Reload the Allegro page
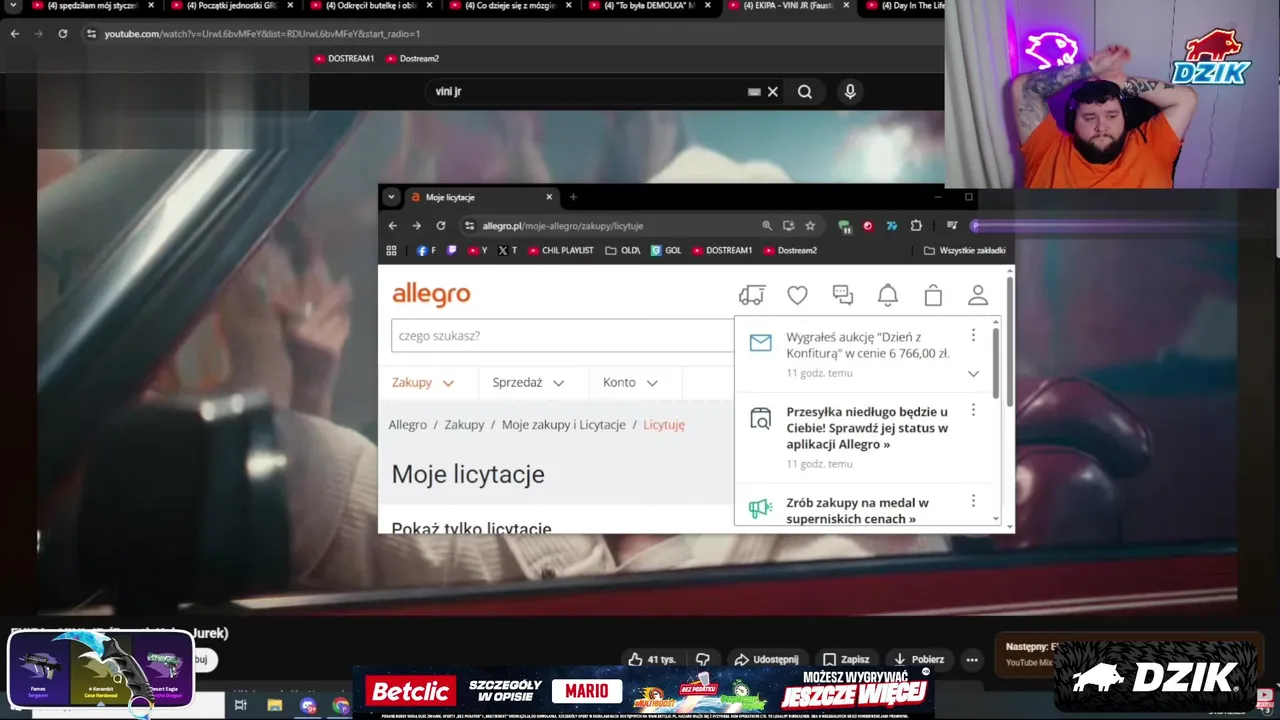The width and height of the screenshot is (1280, 720). (441, 226)
